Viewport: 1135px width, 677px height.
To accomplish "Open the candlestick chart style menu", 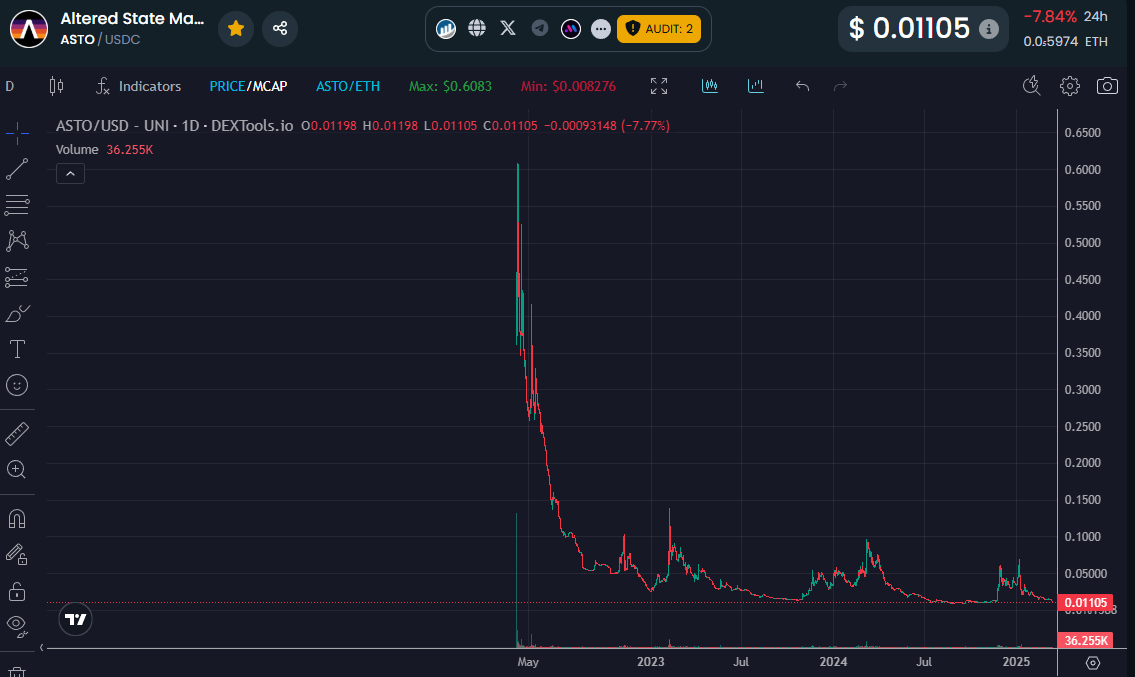I will coord(56,86).
